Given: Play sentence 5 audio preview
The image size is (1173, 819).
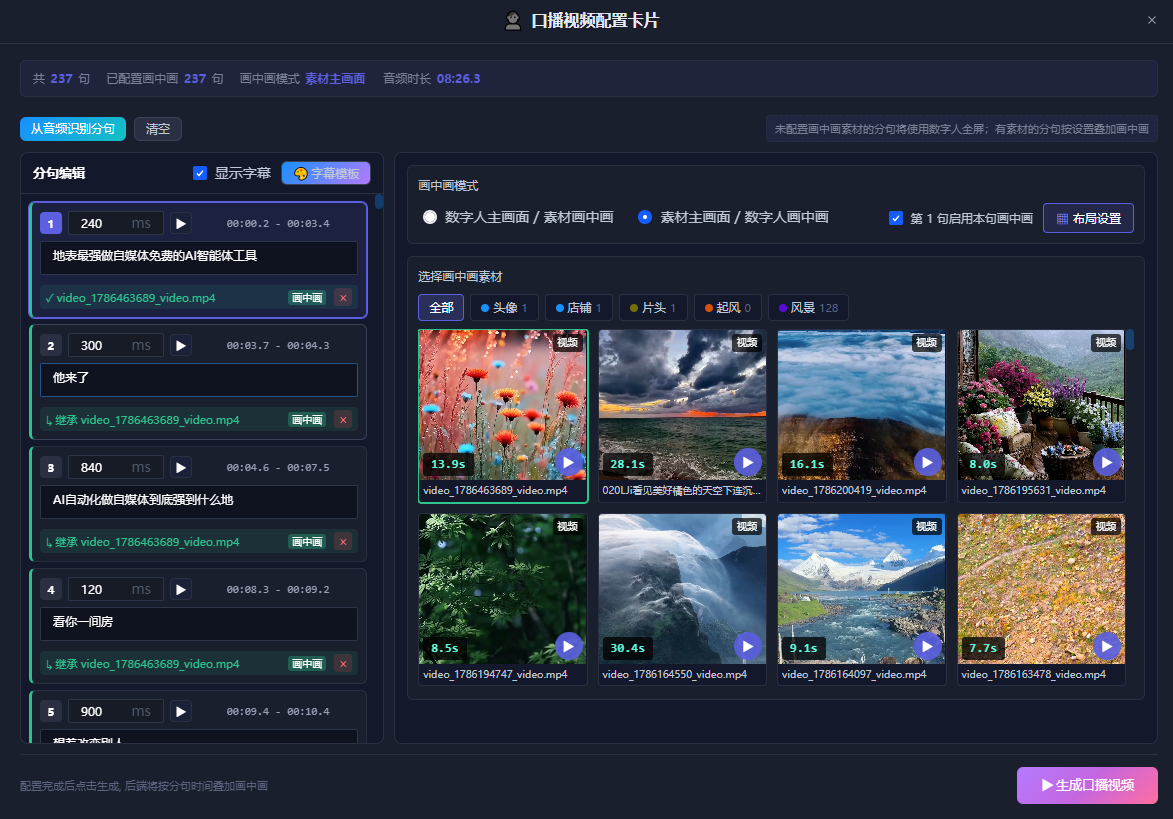Looking at the screenshot, I should (180, 711).
